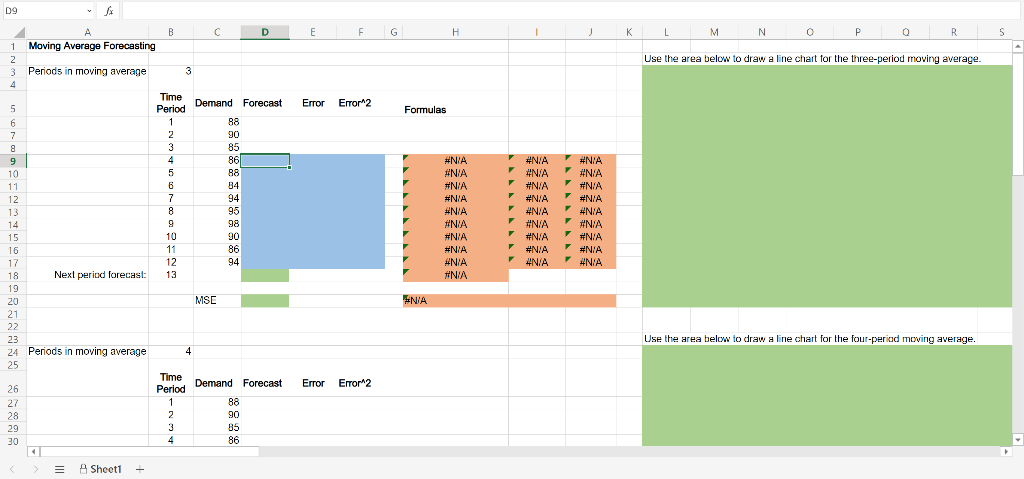Select green MSE result cell D20
Viewport: 1024px width, 479px height.
coord(264,301)
